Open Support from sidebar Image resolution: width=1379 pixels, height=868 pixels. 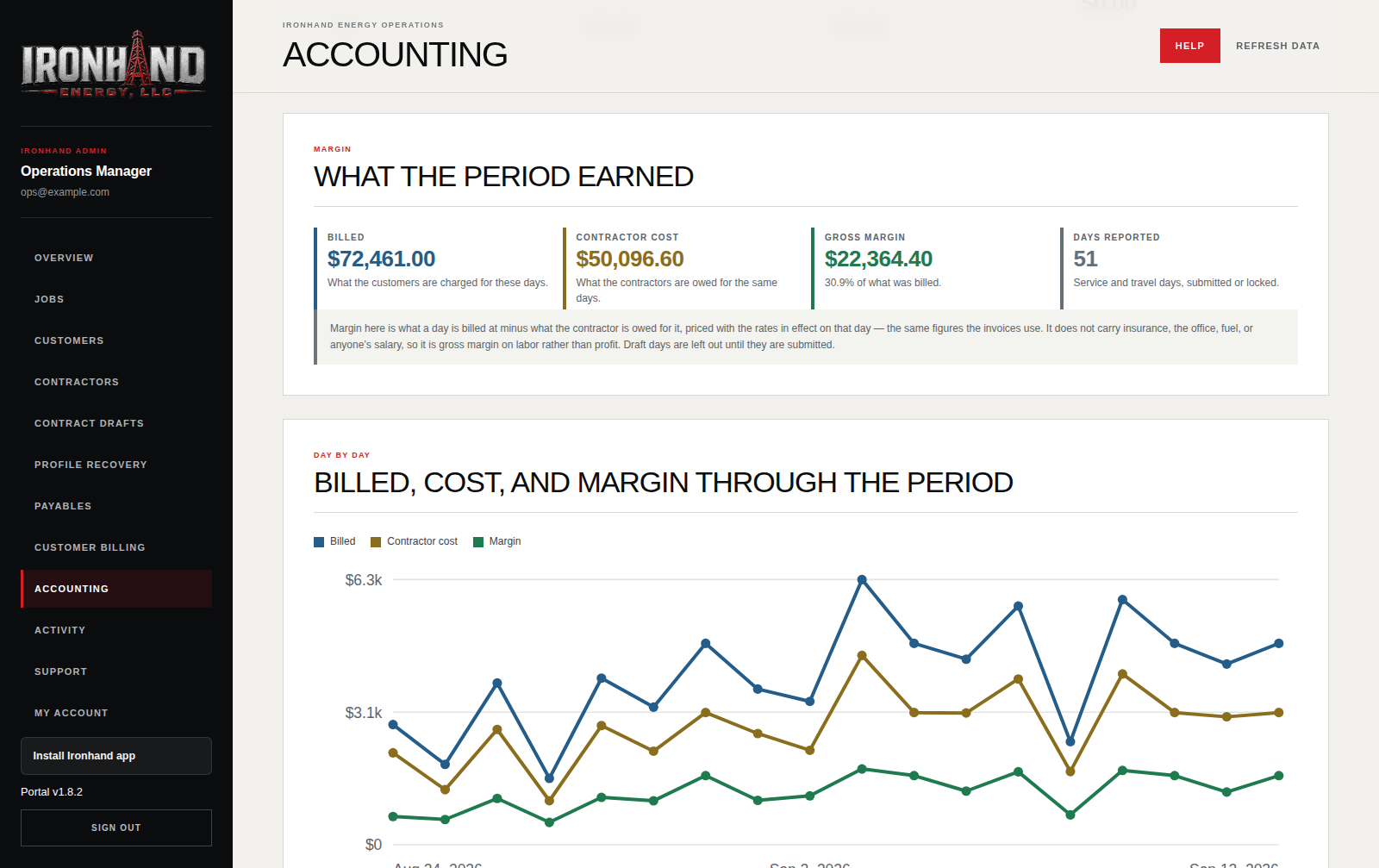tap(116, 671)
